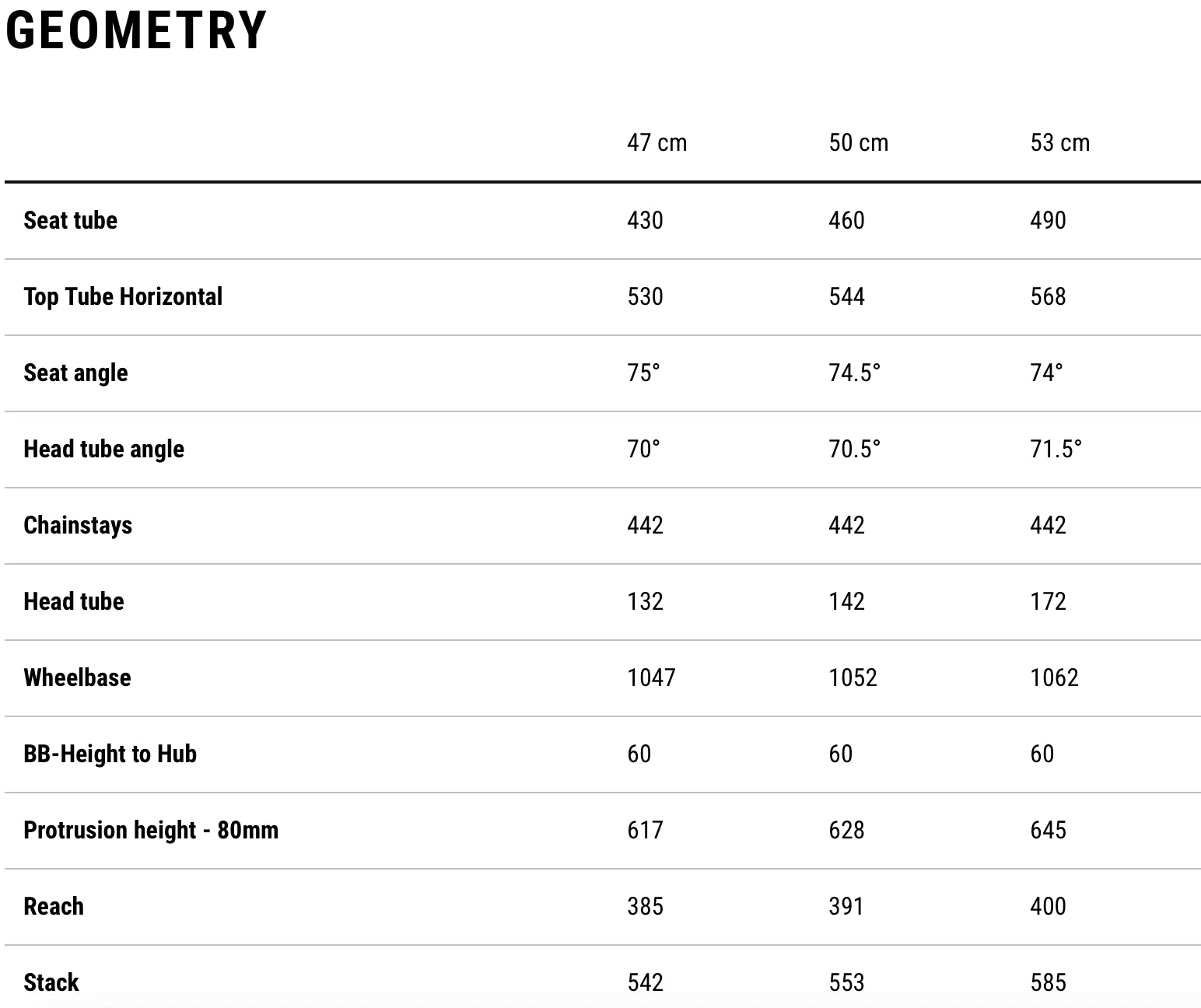Click the Chainstays row label
The width and height of the screenshot is (1201, 1008).
tap(78, 525)
